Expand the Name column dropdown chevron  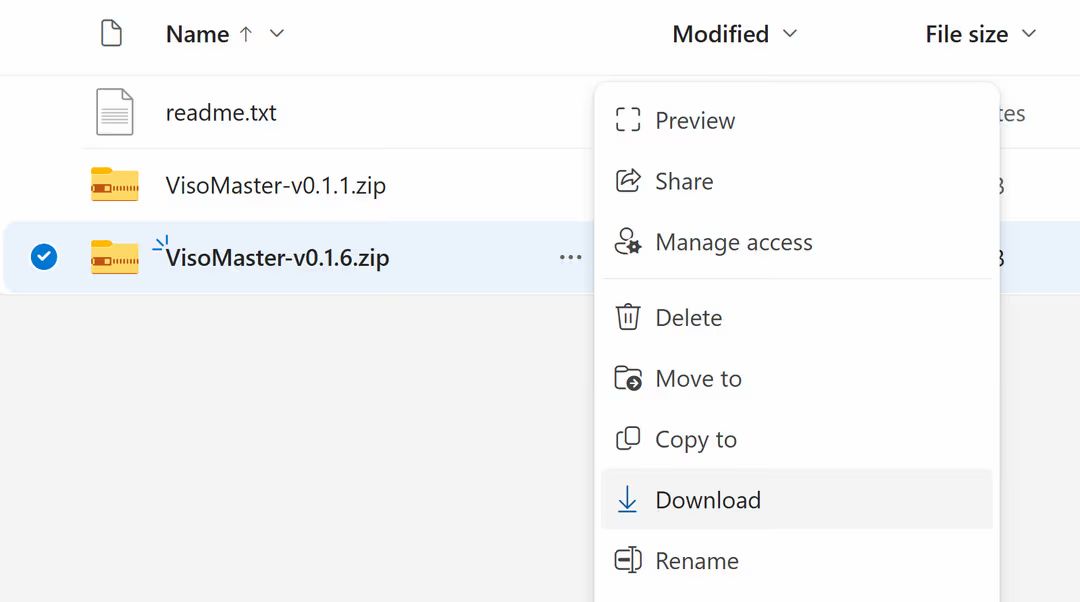click(276, 33)
